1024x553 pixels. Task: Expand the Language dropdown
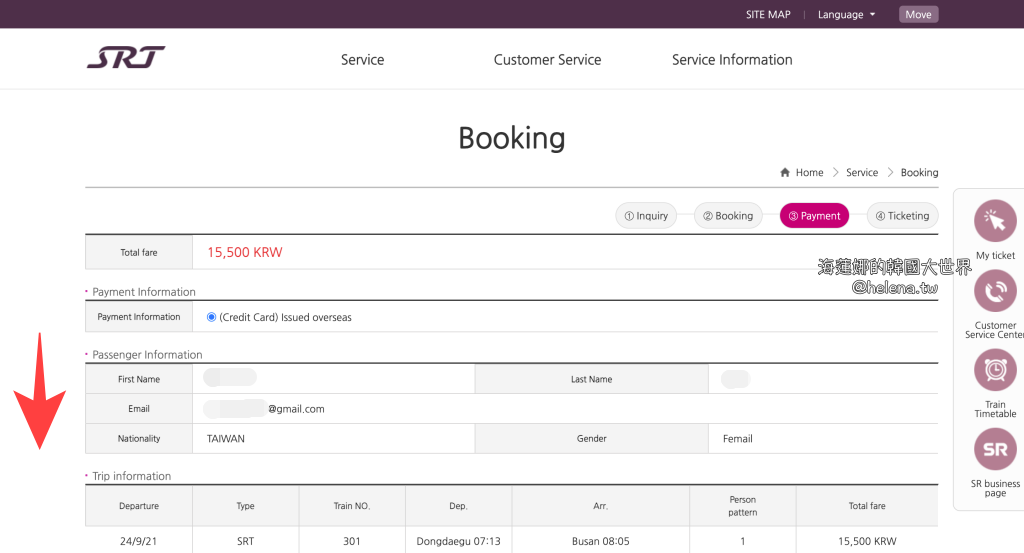(846, 15)
